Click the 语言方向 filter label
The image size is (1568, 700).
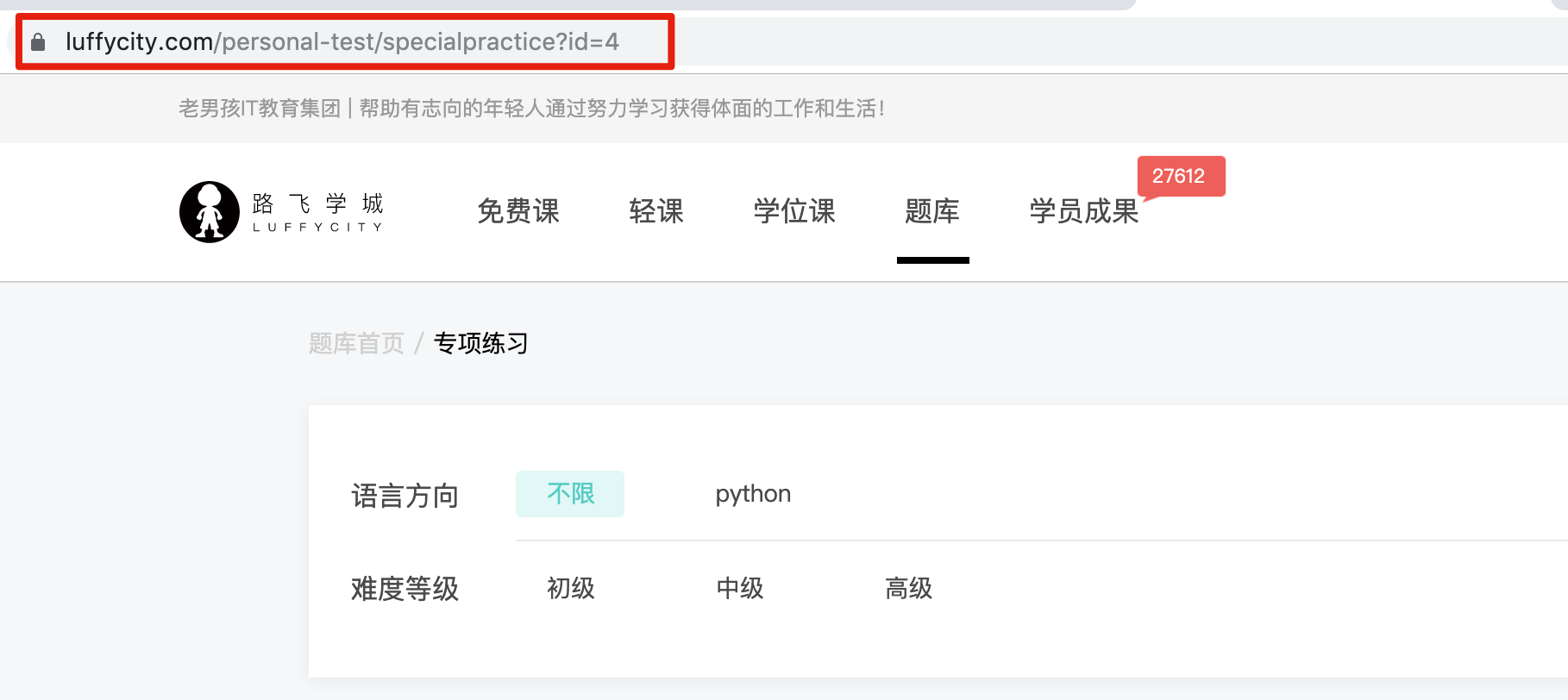405,496
